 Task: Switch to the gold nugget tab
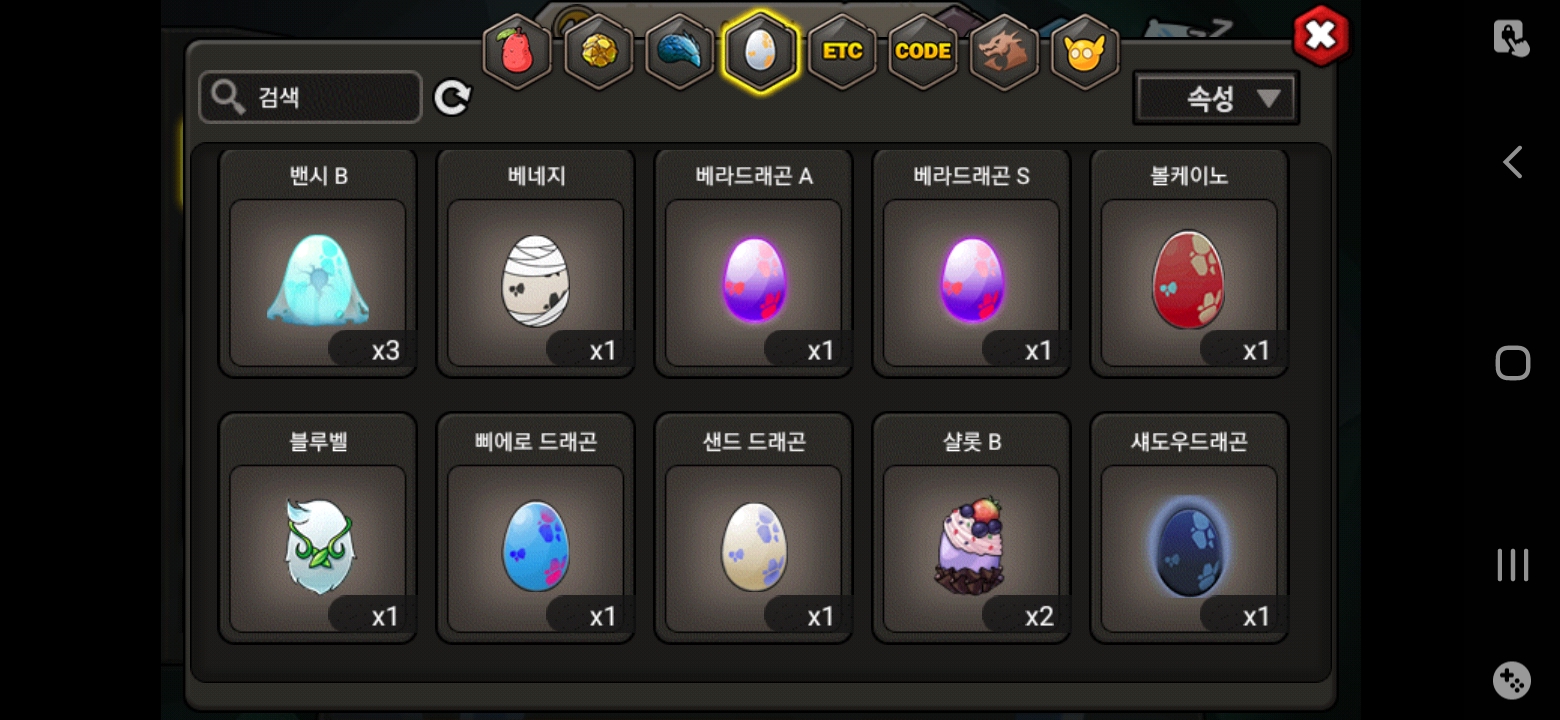pos(598,52)
